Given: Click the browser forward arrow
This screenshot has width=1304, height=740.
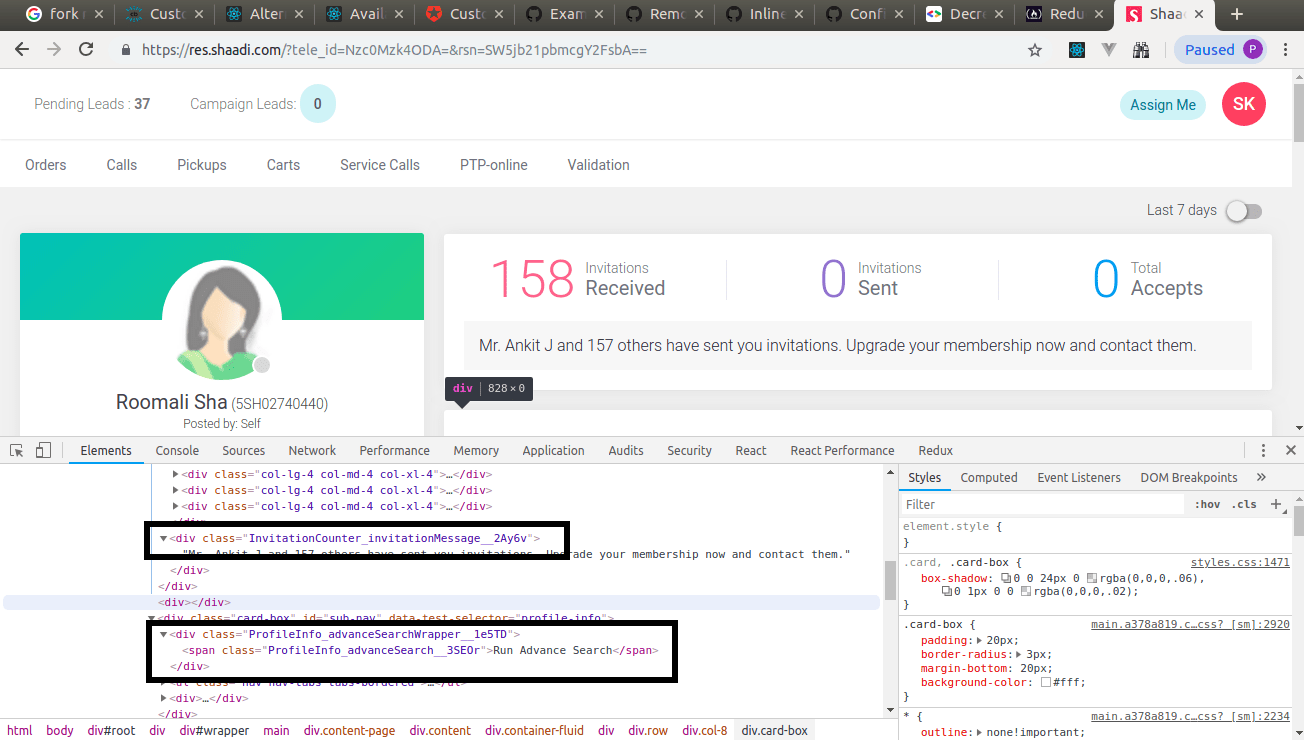Looking at the screenshot, I should (x=54, y=49).
